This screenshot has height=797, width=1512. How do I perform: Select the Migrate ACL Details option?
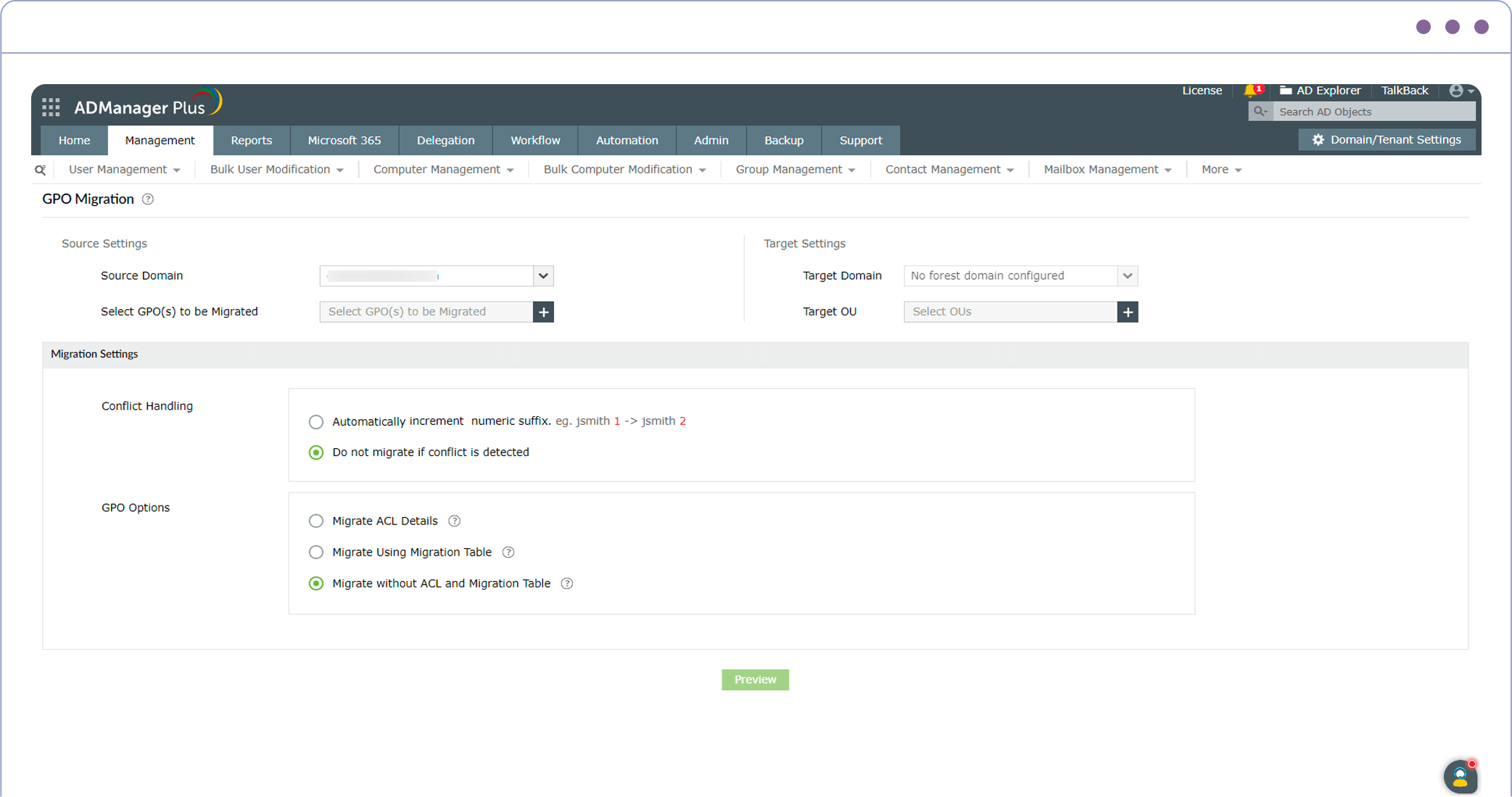pos(315,521)
